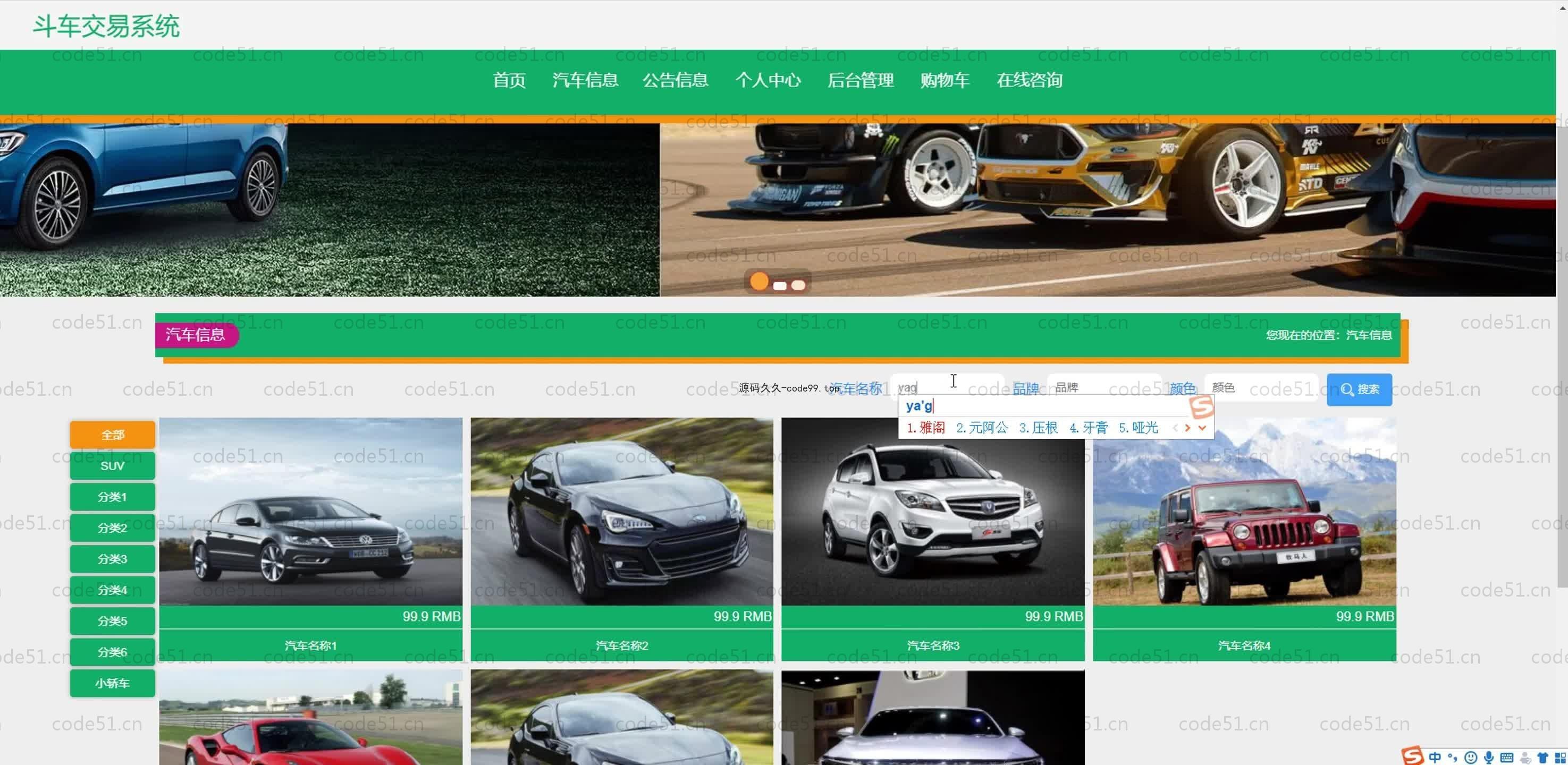Viewport: 1568px width, 765px height.
Task: Open skin shirt icon in IME toolbar
Action: (1542, 758)
